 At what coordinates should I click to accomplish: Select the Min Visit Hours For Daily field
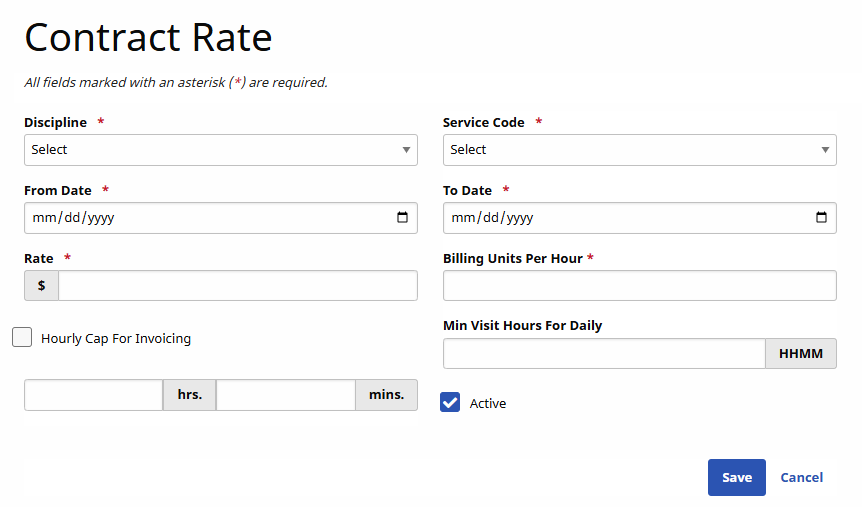click(604, 354)
